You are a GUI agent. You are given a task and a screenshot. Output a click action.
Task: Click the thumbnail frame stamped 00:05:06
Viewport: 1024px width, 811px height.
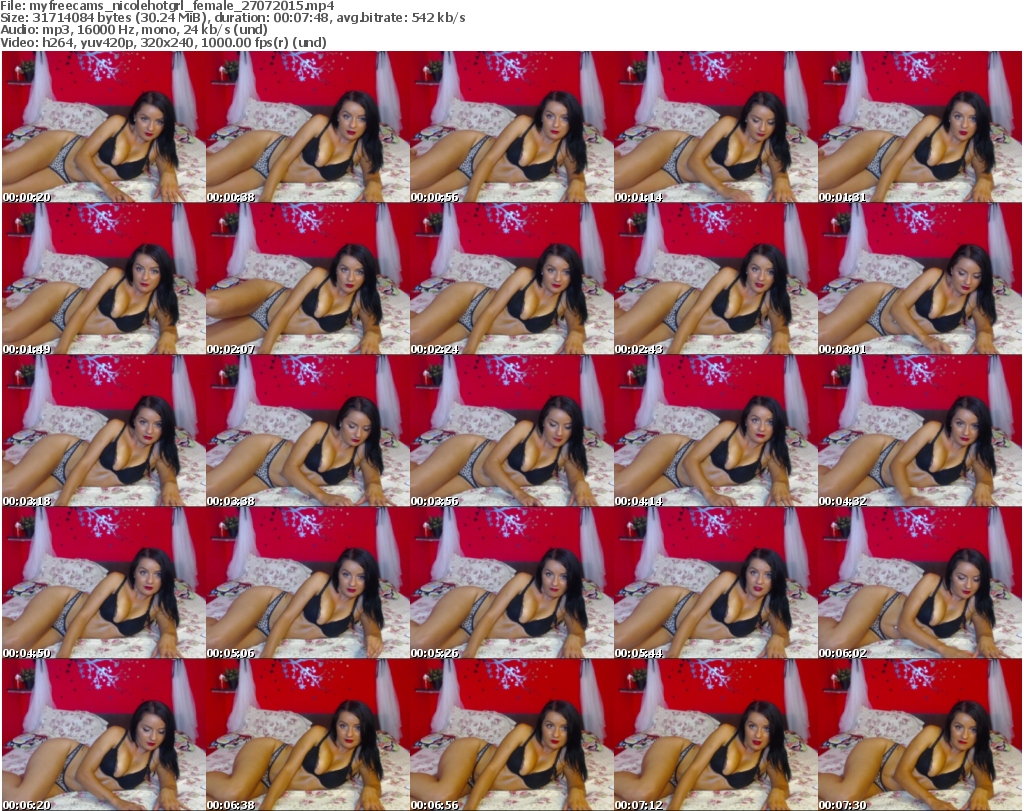308,583
